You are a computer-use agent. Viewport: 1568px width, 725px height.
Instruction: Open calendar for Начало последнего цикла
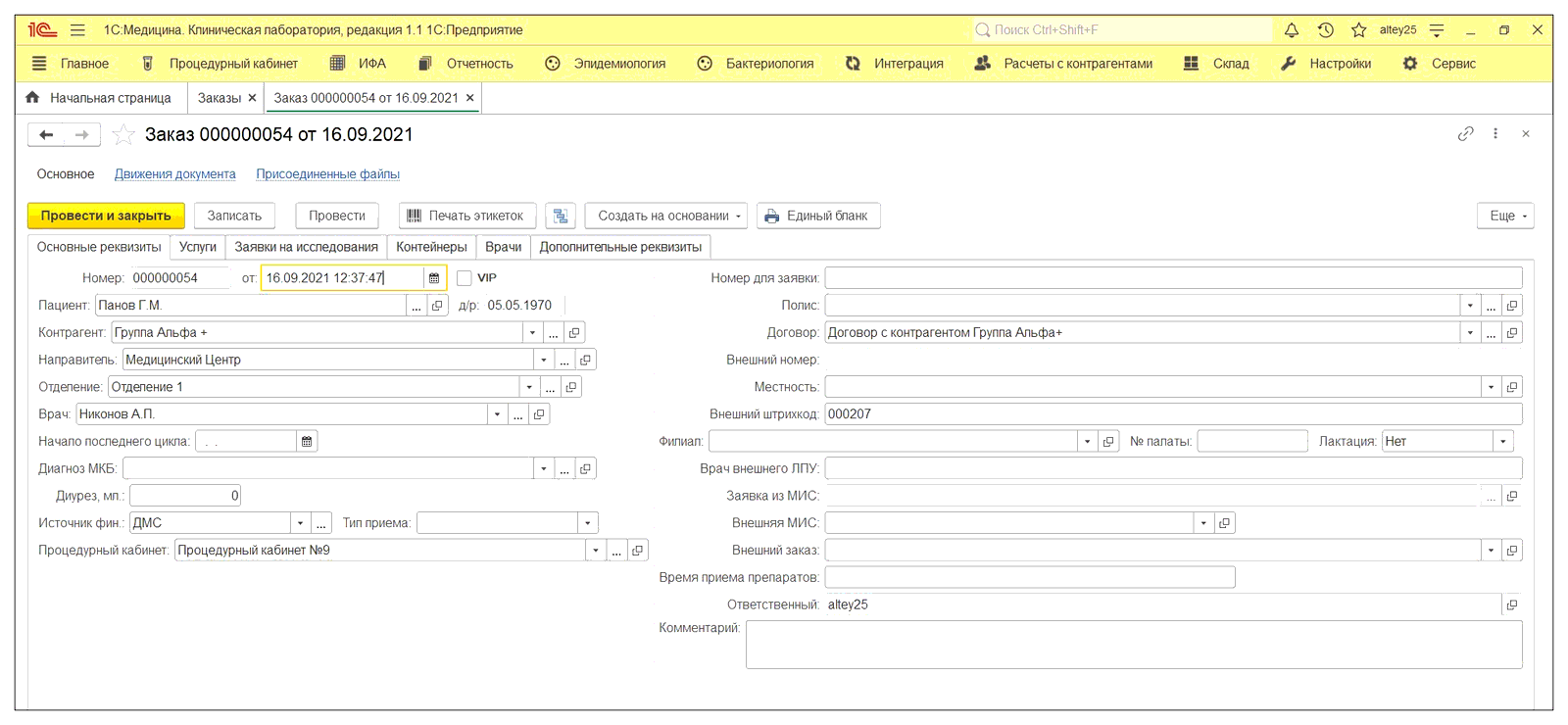point(307,442)
